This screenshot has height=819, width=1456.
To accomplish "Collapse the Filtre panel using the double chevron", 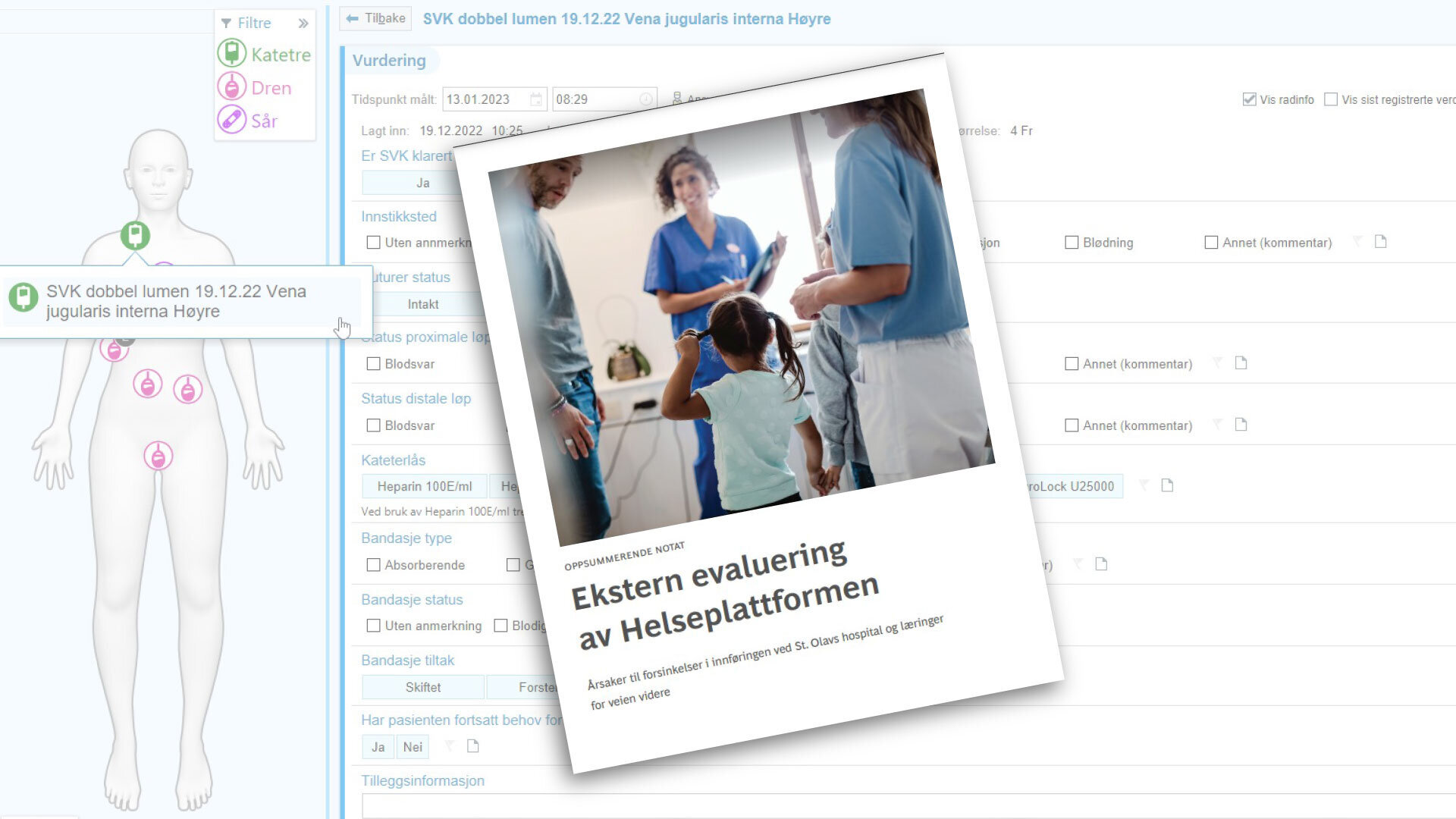I will click(x=303, y=23).
